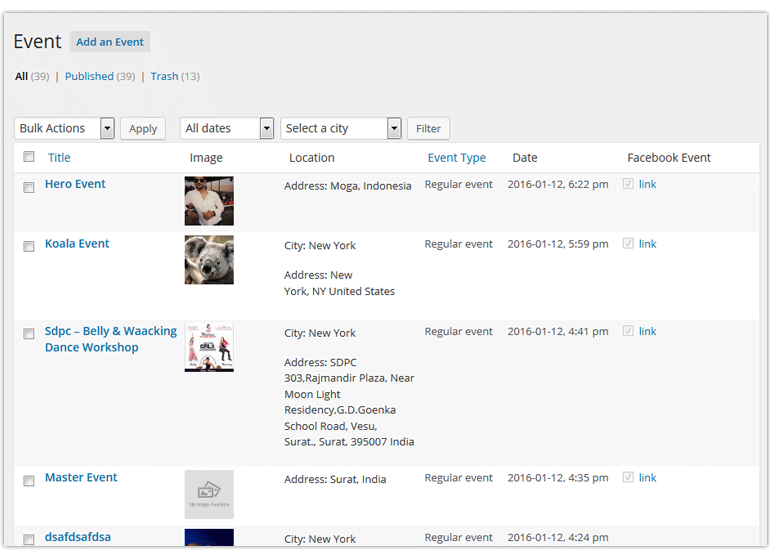
Task: Click the Date column header
Action: (525, 158)
